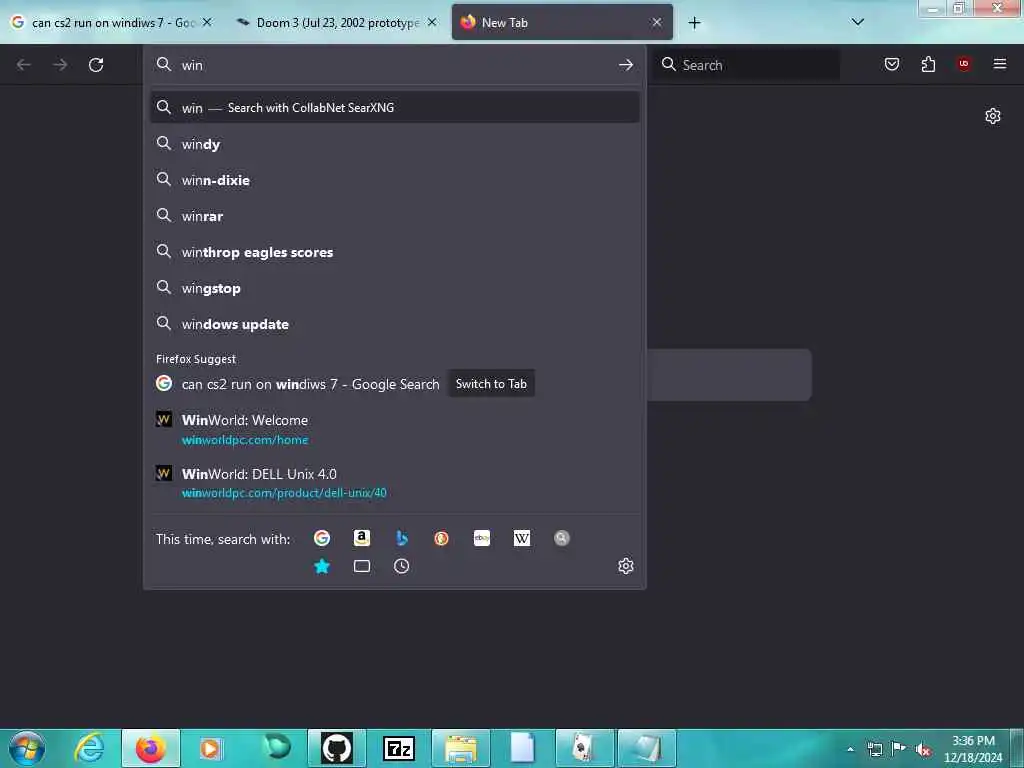Image resolution: width=1024 pixels, height=768 pixels.
Task: Open 7-Zip from the taskbar
Action: (x=398, y=748)
